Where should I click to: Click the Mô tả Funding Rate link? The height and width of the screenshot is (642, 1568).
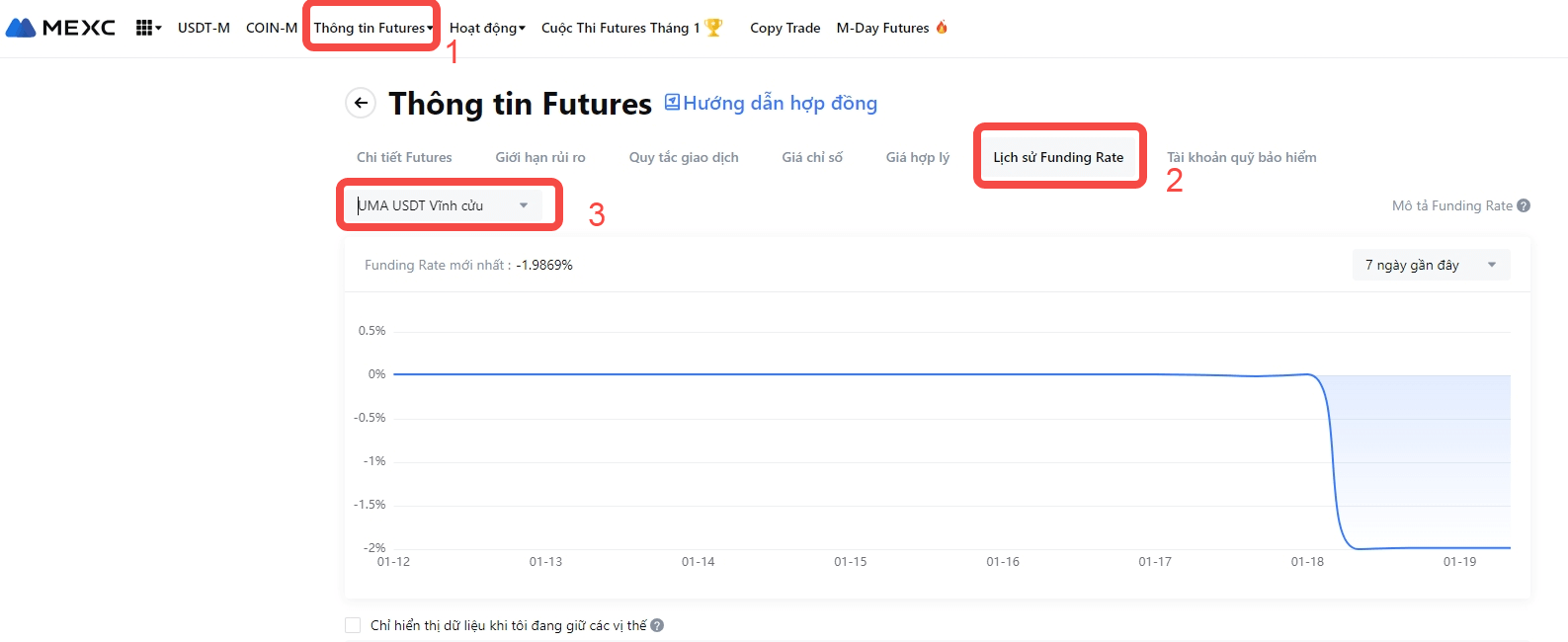[1451, 205]
